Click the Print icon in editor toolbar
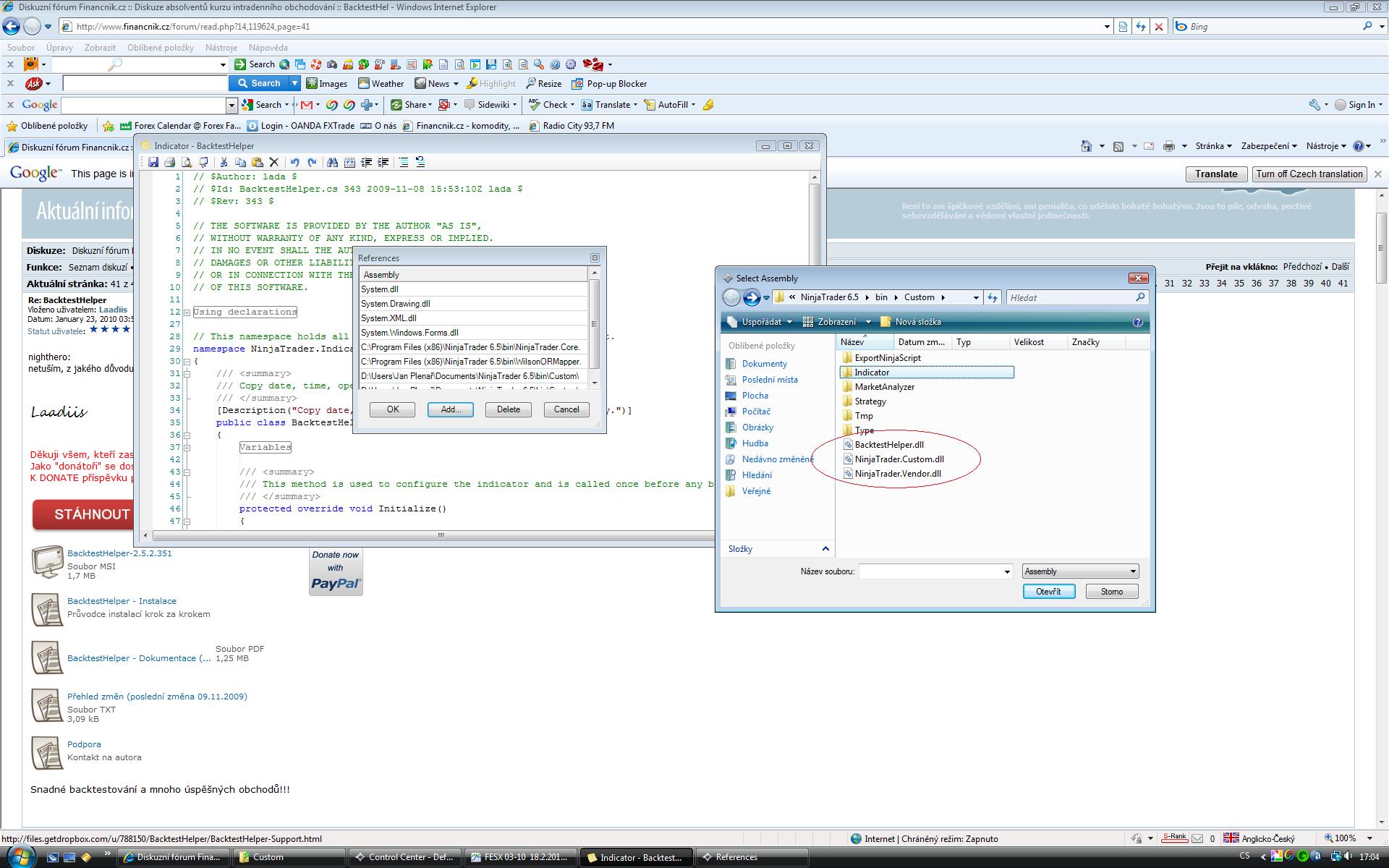Image resolution: width=1389 pixels, height=868 pixels. (x=170, y=163)
